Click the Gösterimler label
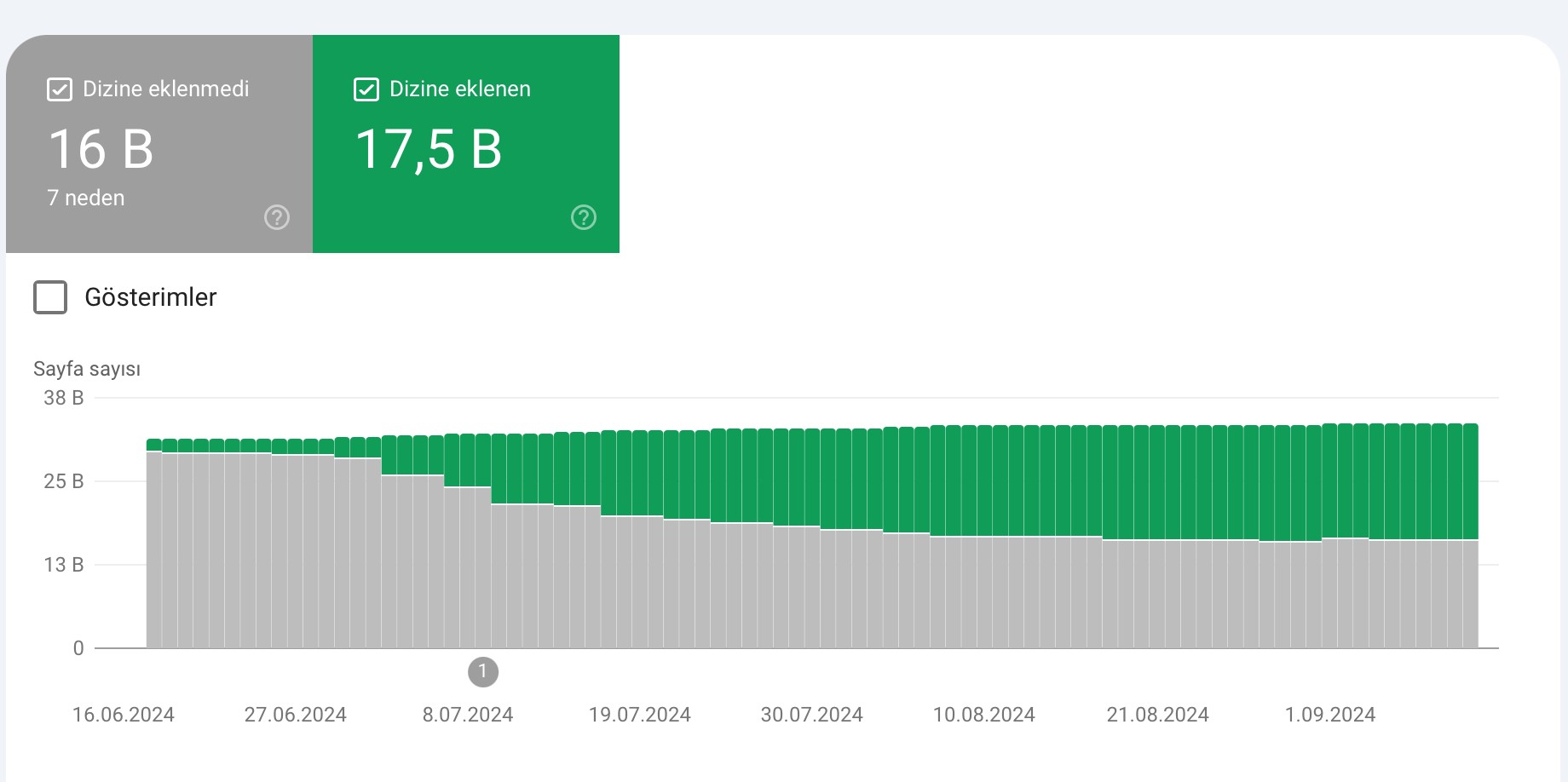1568x782 pixels. (151, 297)
